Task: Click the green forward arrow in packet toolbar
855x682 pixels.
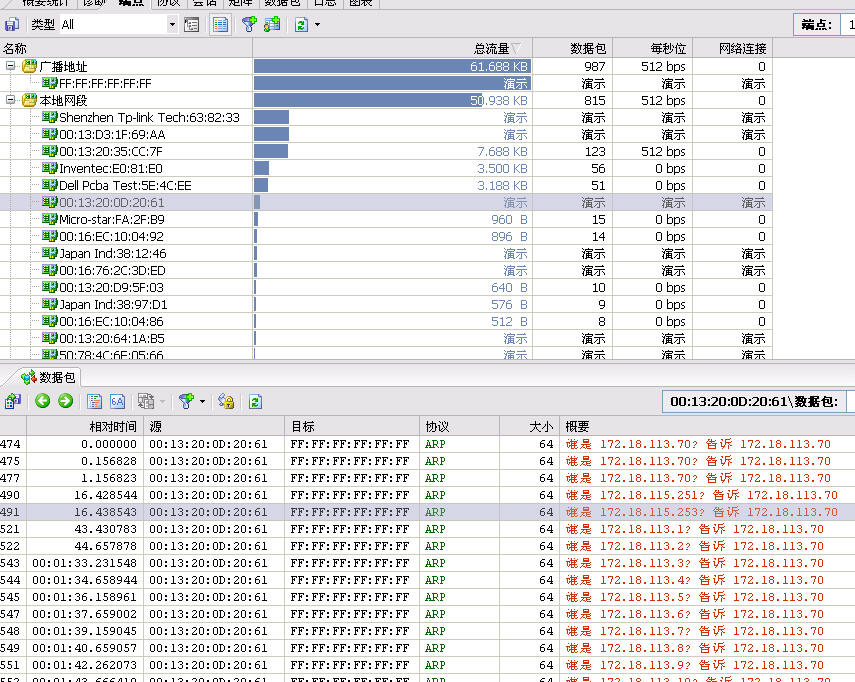Action: 65,401
